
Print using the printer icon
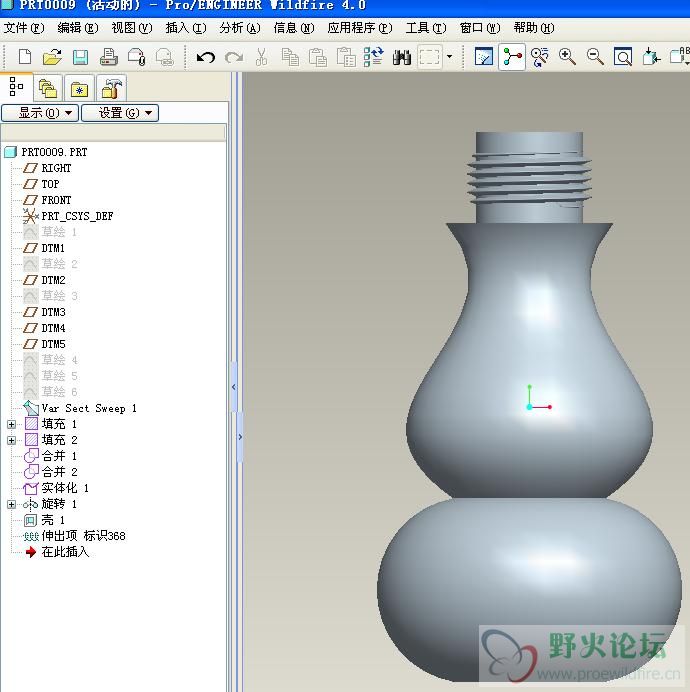coord(109,57)
